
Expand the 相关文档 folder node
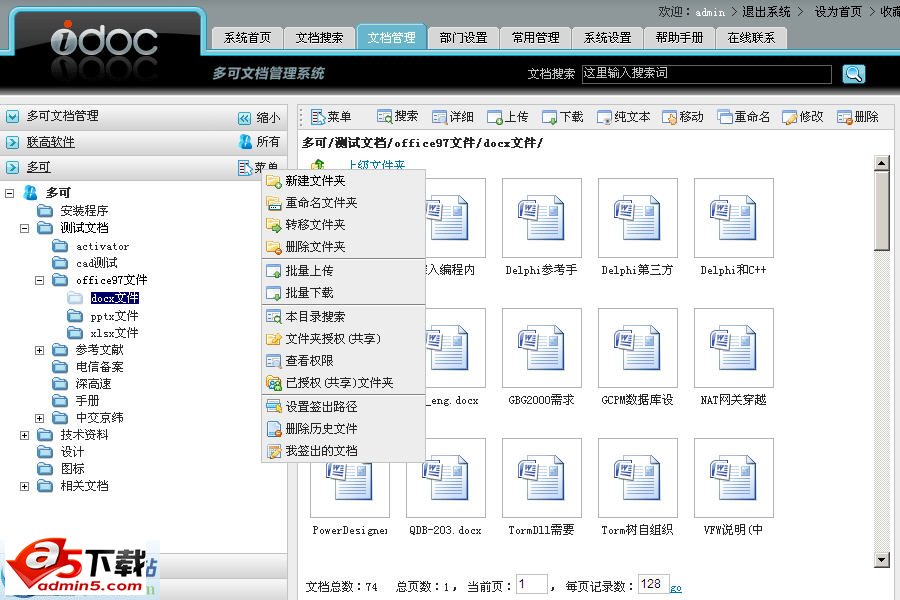[x=22, y=486]
